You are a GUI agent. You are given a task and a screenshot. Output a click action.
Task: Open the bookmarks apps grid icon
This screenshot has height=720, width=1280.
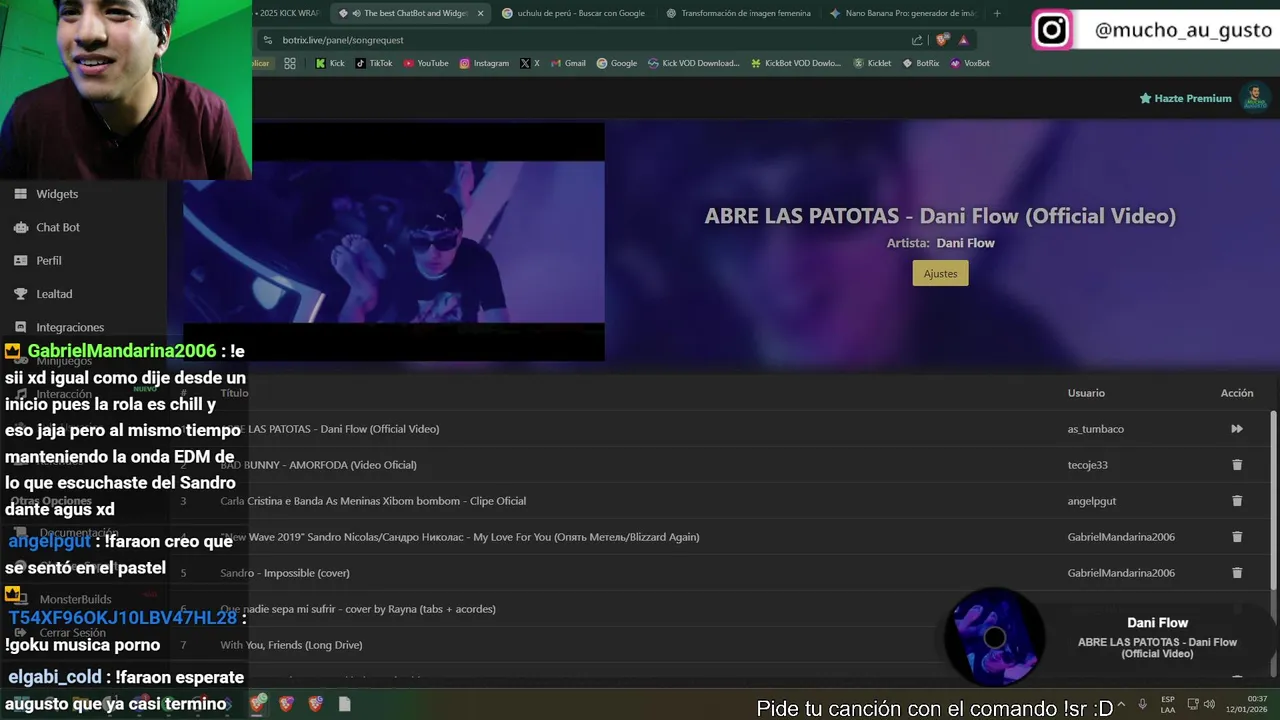(289, 63)
